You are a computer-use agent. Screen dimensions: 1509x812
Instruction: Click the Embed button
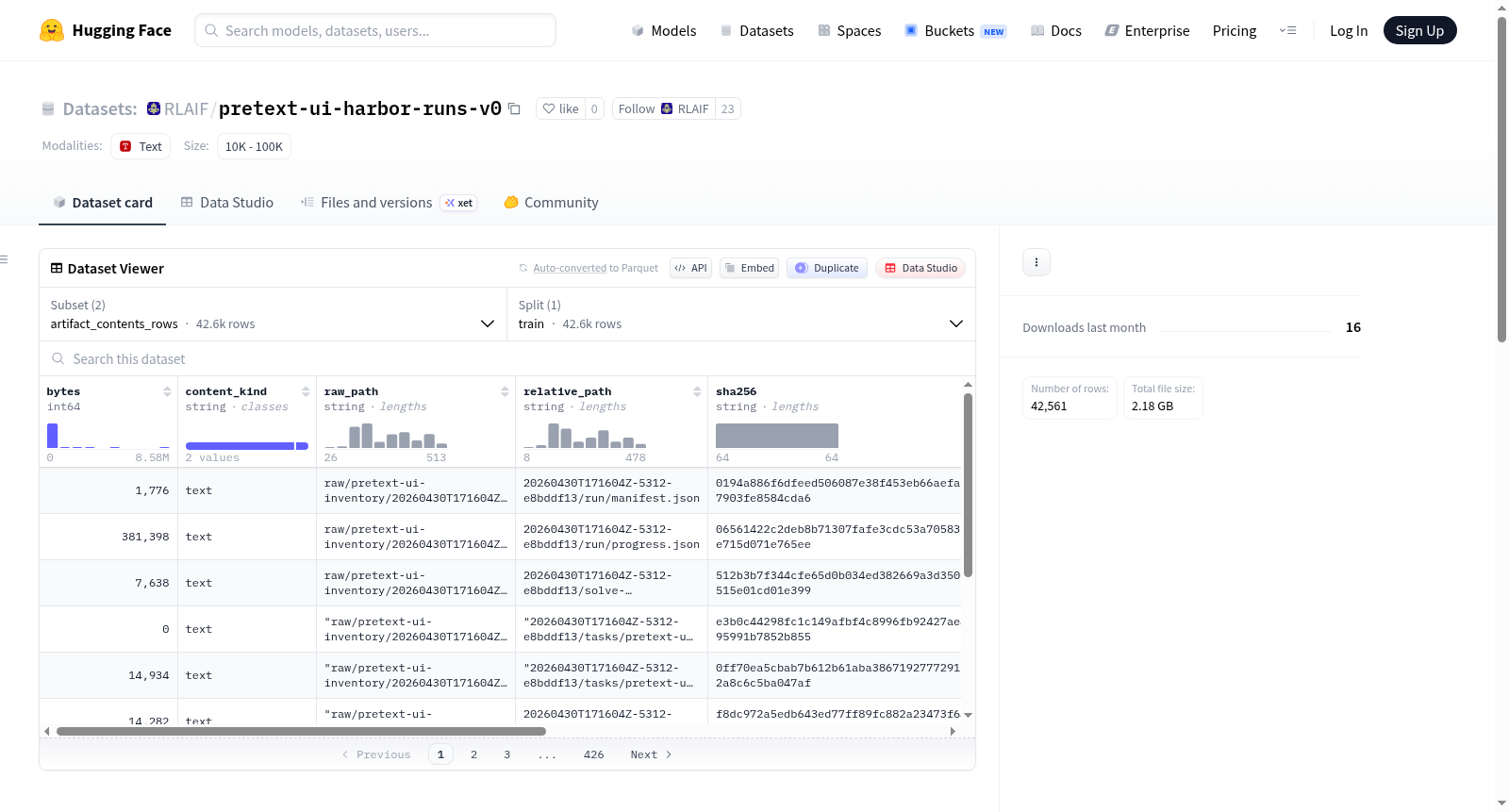[748, 268]
